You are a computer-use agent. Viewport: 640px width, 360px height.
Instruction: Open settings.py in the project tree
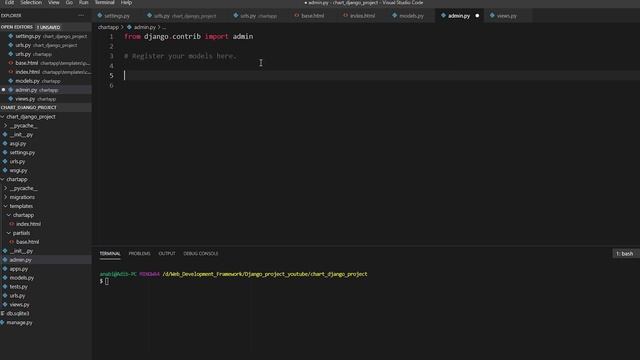(x=22, y=153)
